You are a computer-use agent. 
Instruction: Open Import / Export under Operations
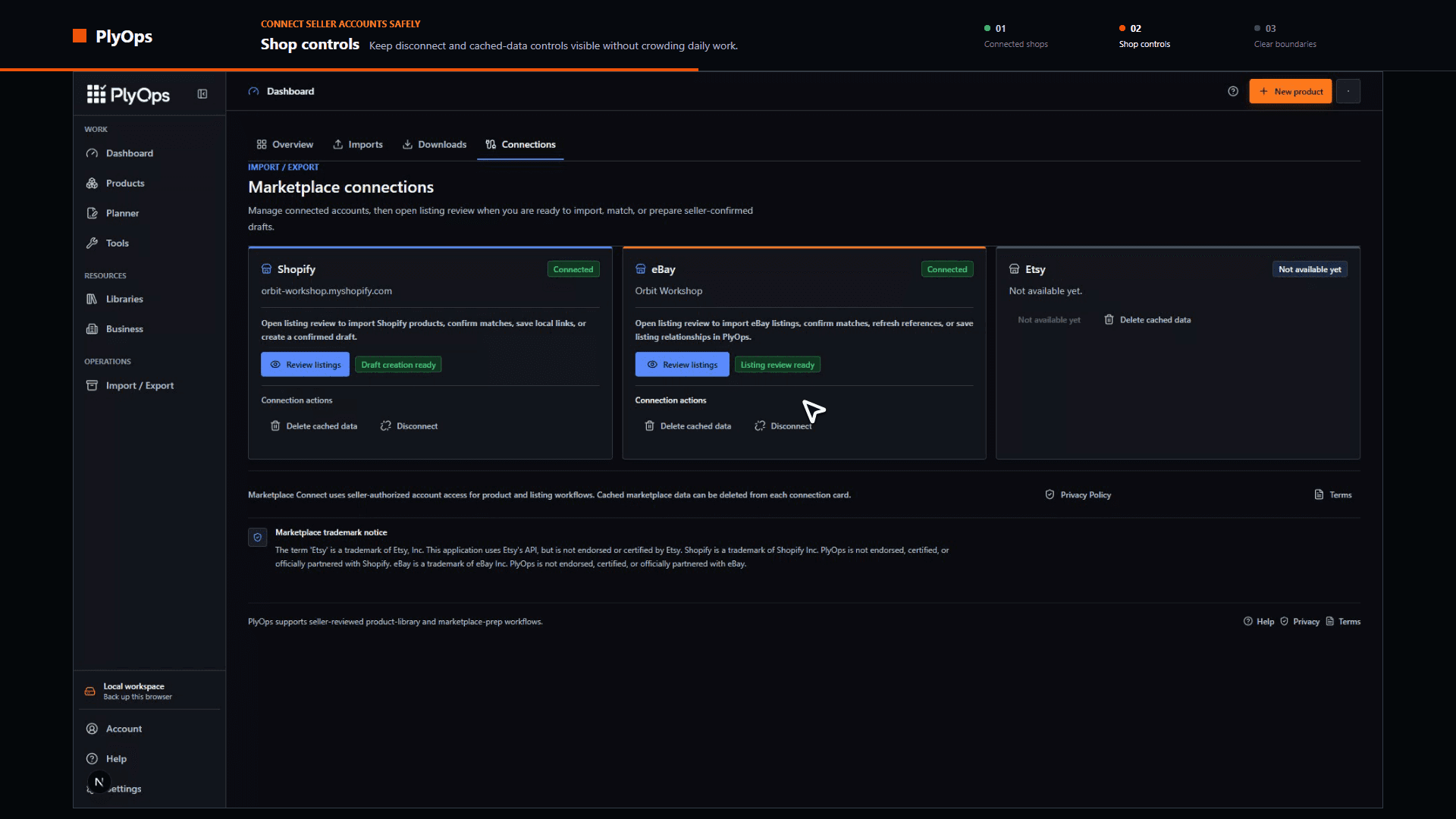[x=149, y=385]
